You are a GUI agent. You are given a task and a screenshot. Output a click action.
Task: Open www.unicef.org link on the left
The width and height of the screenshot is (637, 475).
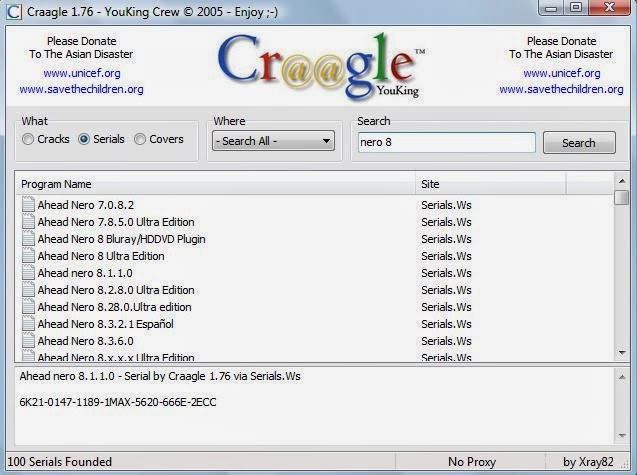pos(82,73)
